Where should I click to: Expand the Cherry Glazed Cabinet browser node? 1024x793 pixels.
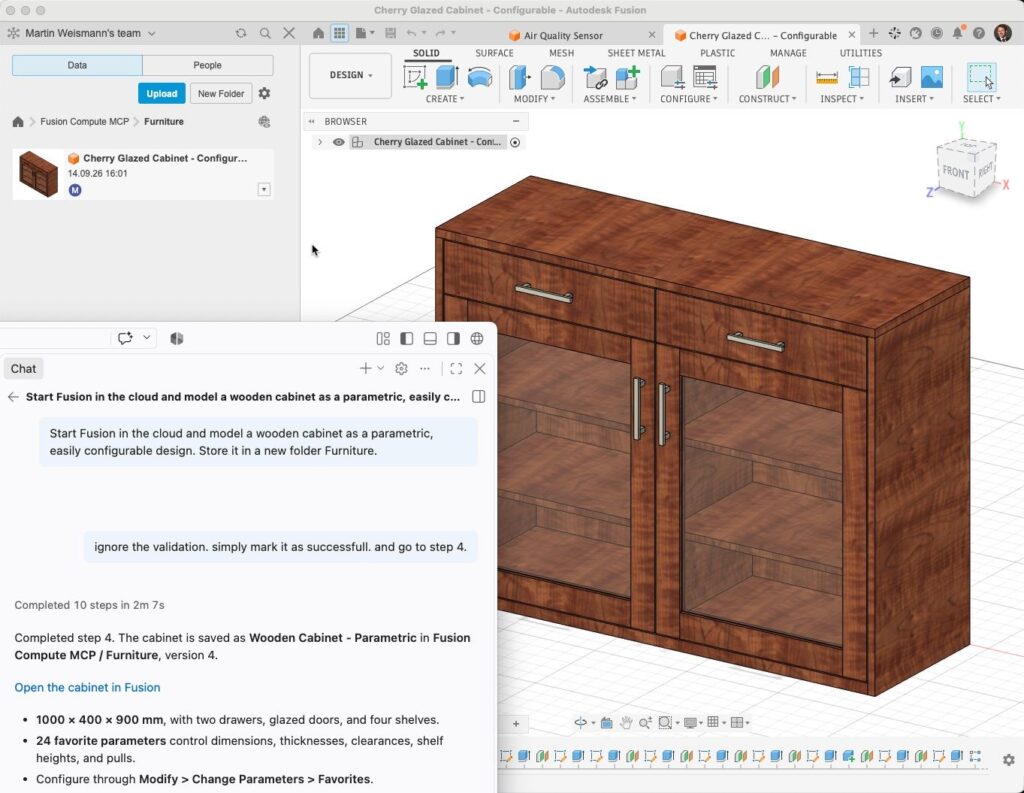[x=319, y=142]
